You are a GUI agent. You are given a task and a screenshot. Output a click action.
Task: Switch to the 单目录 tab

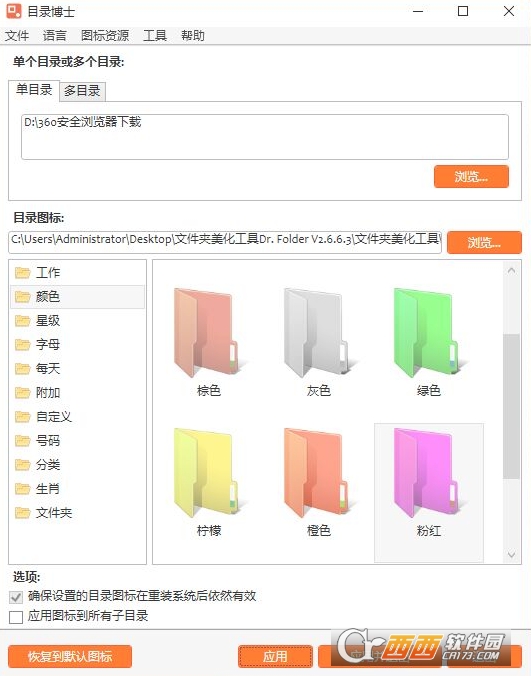pyautogui.click(x=34, y=90)
